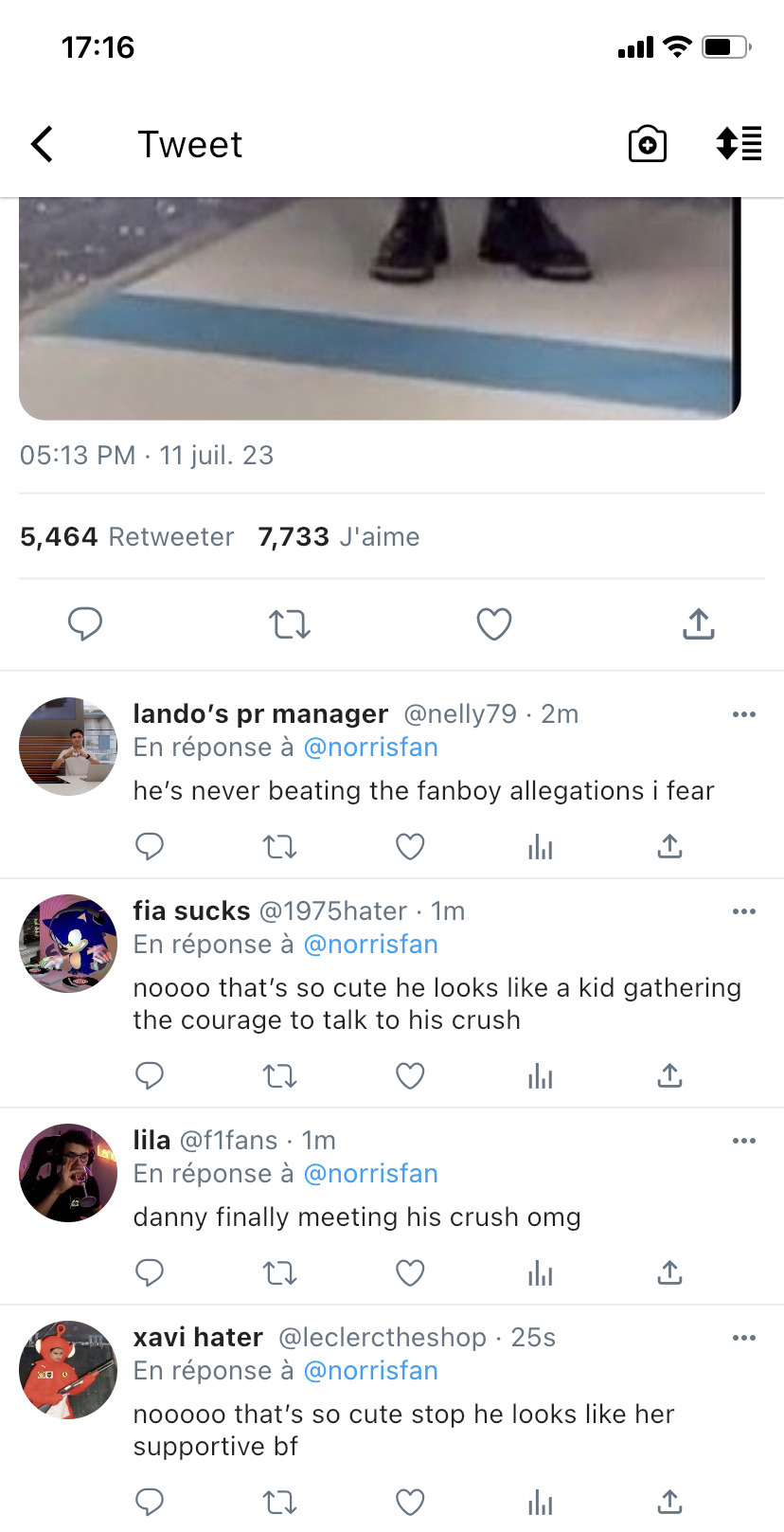Like the main tweet
Image resolution: width=784 pixels, height=1532 pixels.
click(x=493, y=623)
